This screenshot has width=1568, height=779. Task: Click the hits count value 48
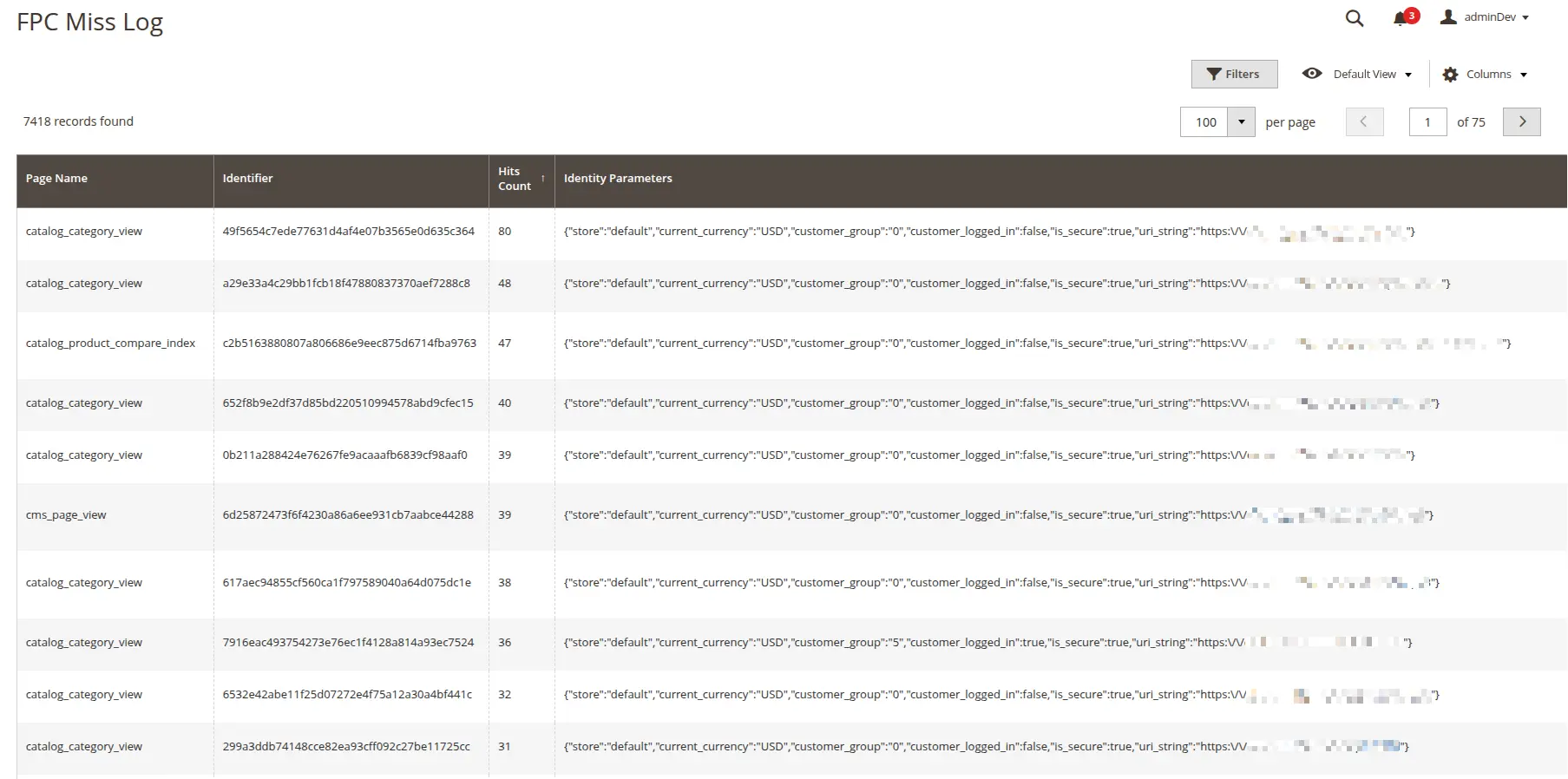pos(505,284)
